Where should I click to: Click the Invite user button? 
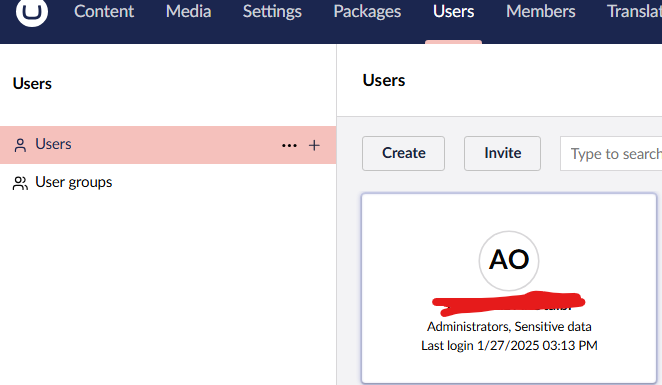click(502, 153)
